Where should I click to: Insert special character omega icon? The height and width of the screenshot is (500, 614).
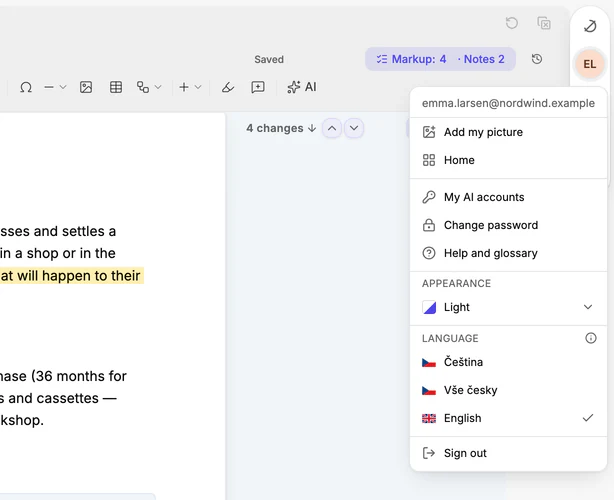pos(26,87)
